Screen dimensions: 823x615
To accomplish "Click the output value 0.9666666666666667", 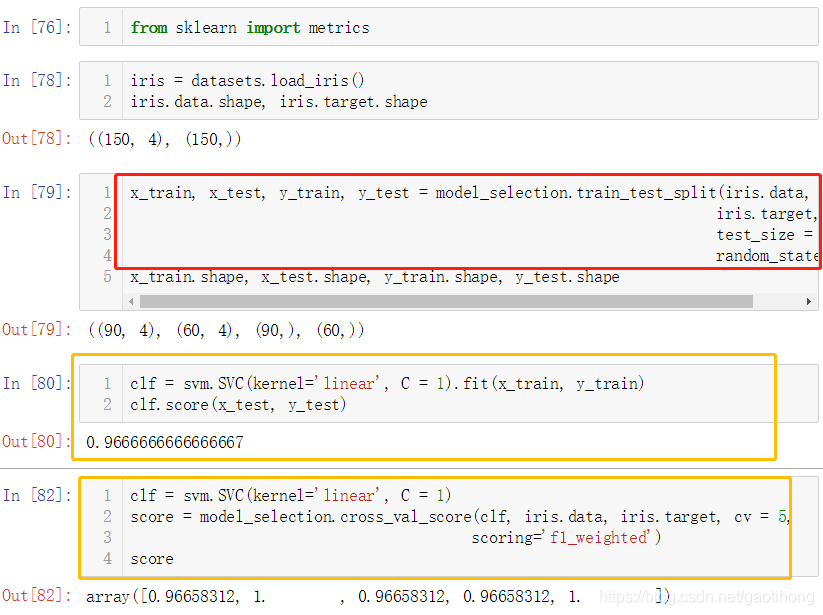I will (165, 442).
